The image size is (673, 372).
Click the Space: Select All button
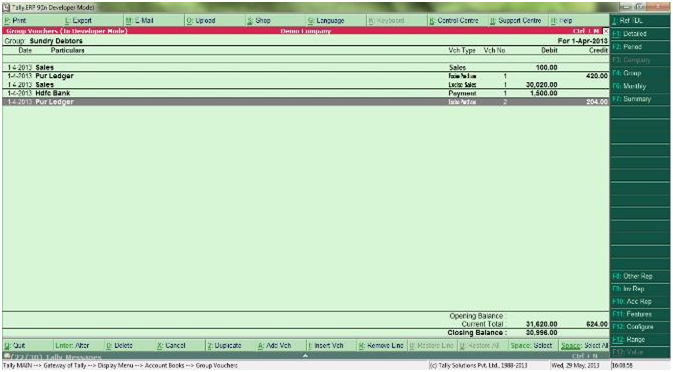tap(585, 345)
